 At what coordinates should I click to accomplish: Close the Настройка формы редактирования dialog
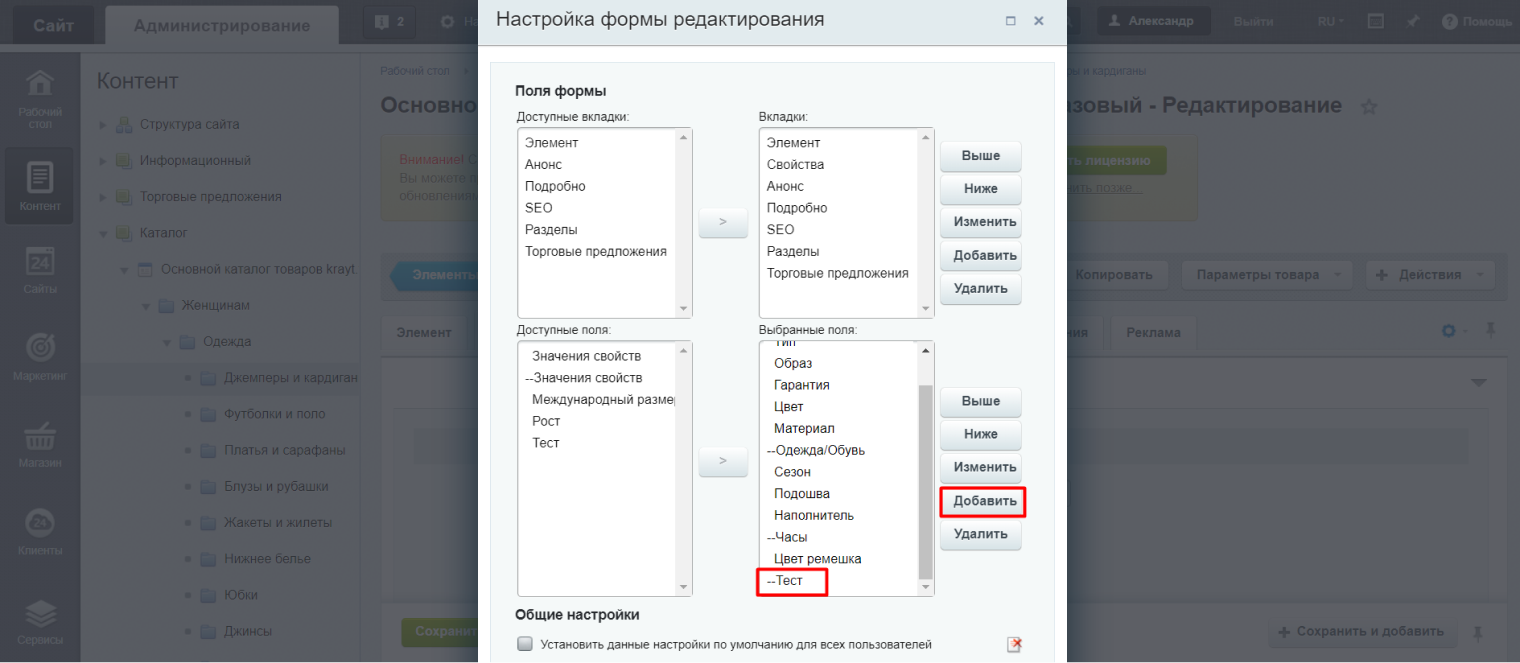(x=1039, y=21)
